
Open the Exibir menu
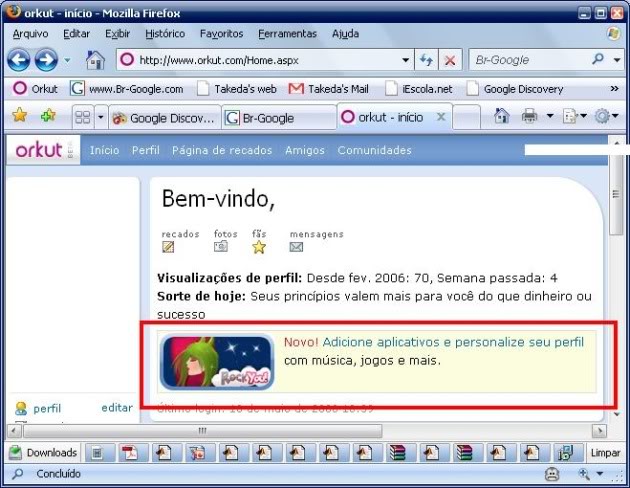[x=117, y=34]
